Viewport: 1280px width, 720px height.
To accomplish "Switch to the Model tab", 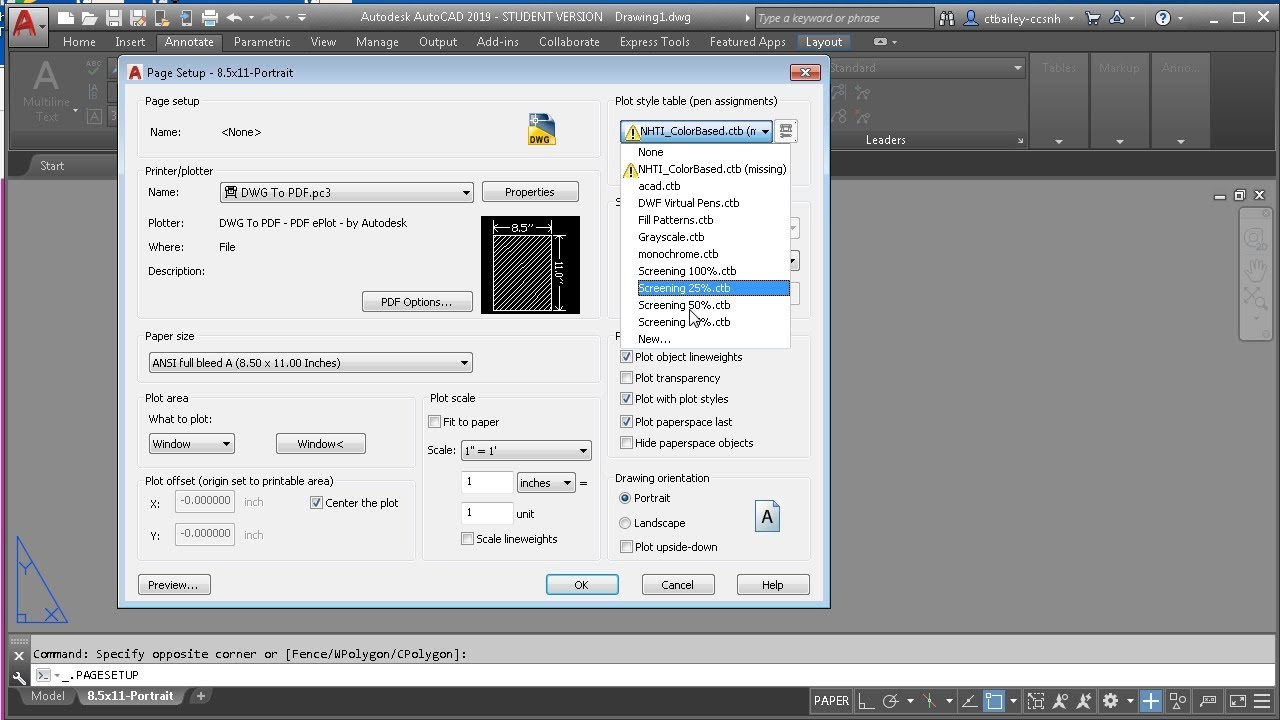I will tap(48, 696).
